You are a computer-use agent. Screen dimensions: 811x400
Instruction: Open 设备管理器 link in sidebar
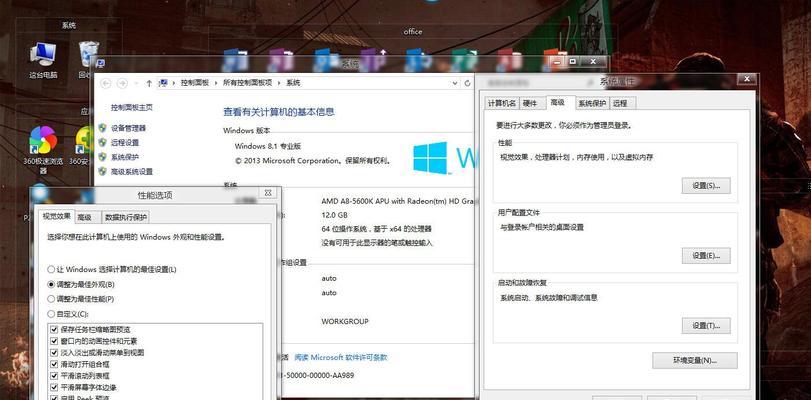pyautogui.click(x=128, y=128)
